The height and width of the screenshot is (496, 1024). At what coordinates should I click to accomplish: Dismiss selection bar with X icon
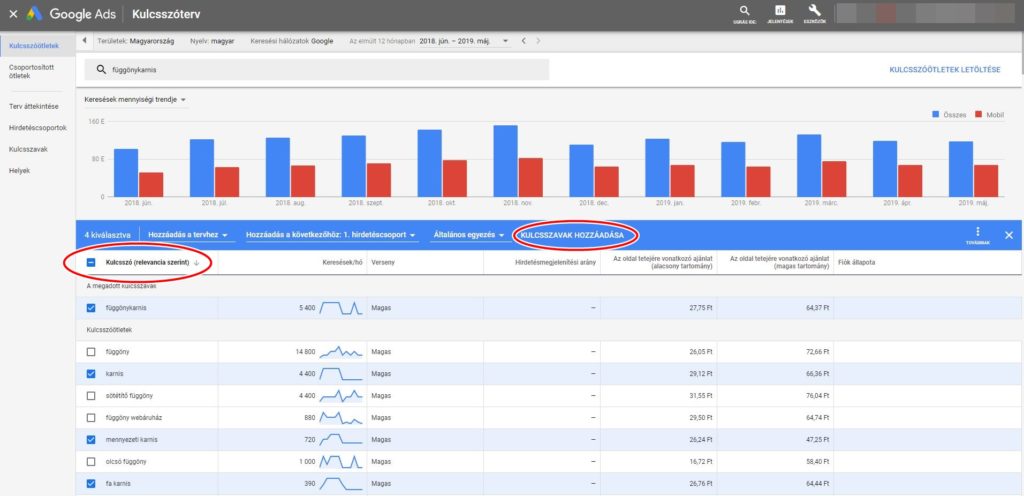[1008, 235]
